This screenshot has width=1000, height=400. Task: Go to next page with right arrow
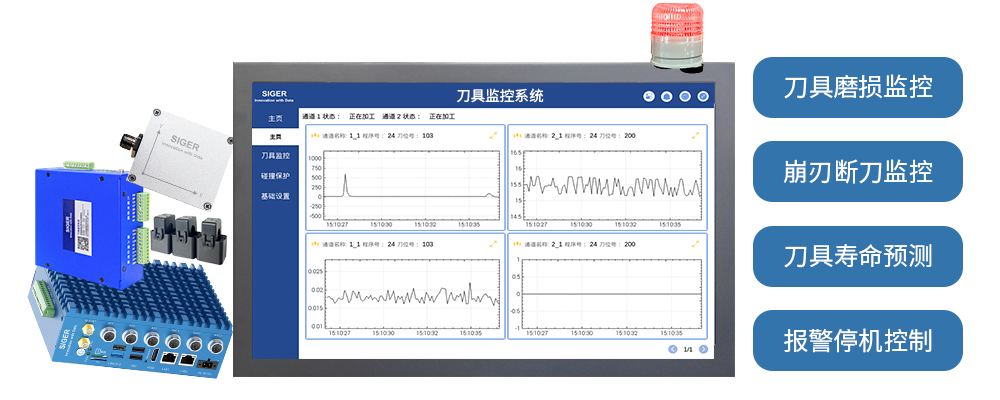click(704, 349)
